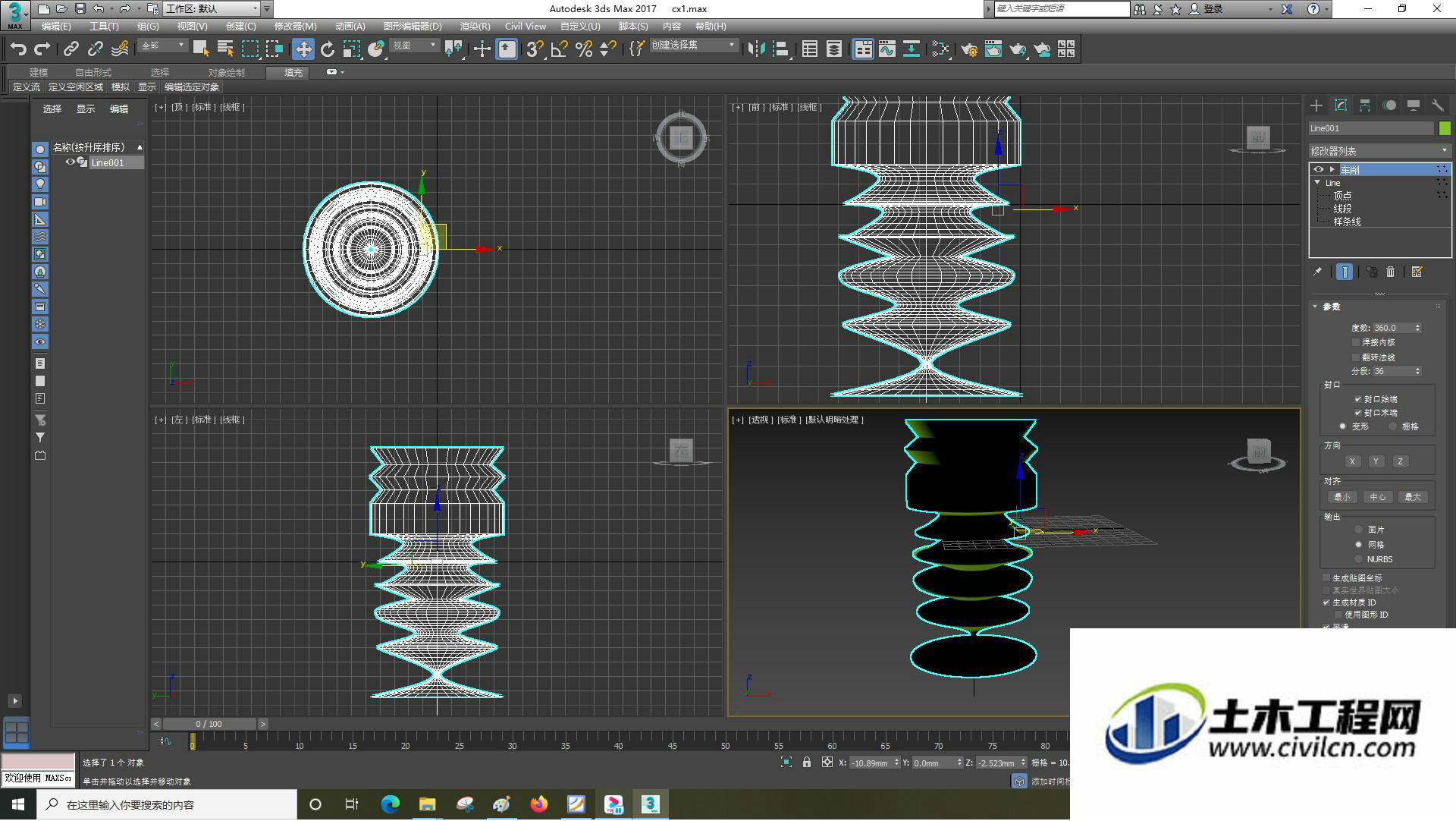
Task: Activate the Select and Scale tool
Action: pos(352,49)
